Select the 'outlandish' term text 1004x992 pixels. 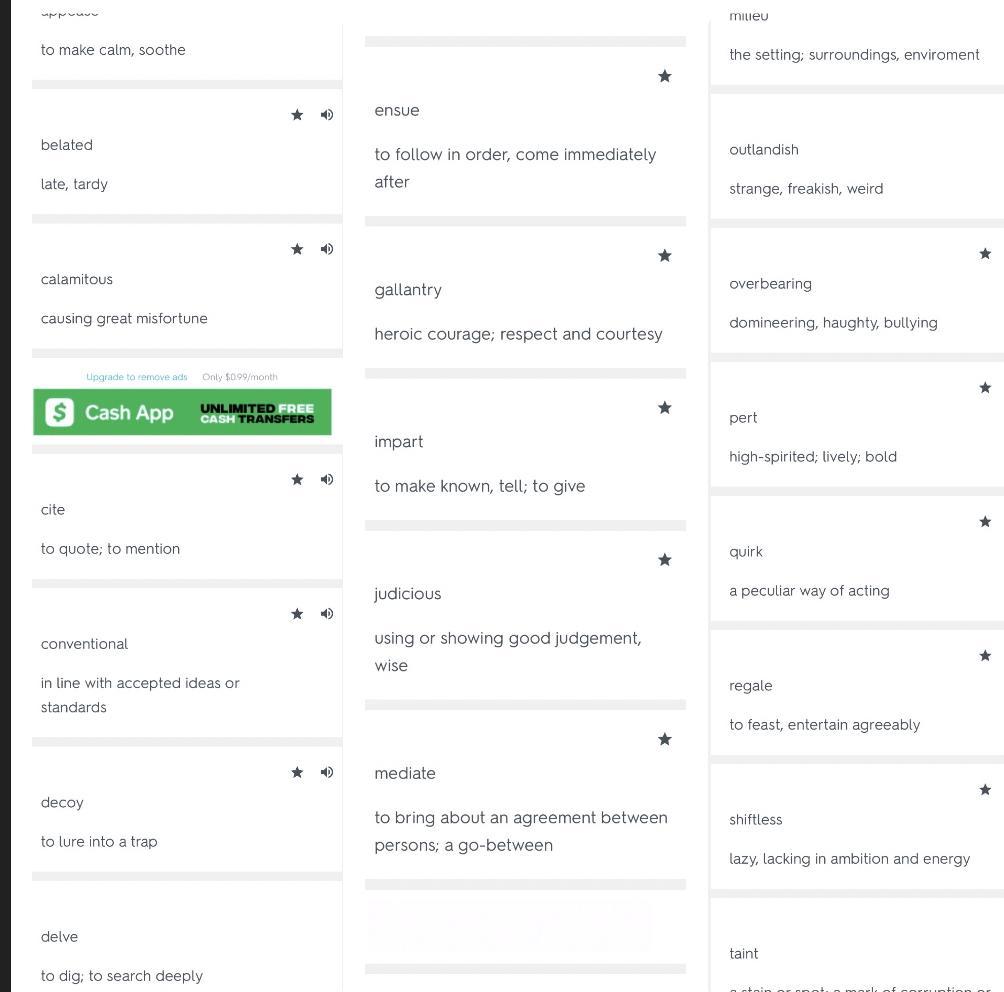(764, 150)
